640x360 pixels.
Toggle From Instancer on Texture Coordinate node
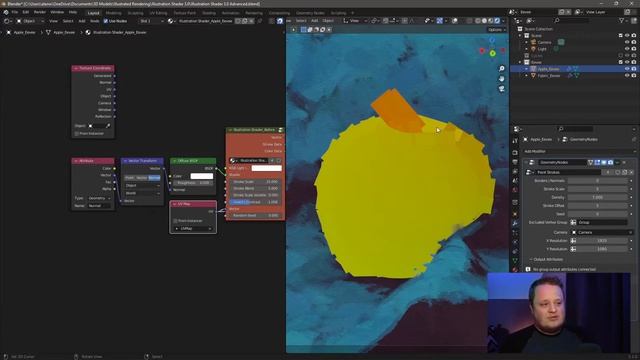[x=77, y=133]
